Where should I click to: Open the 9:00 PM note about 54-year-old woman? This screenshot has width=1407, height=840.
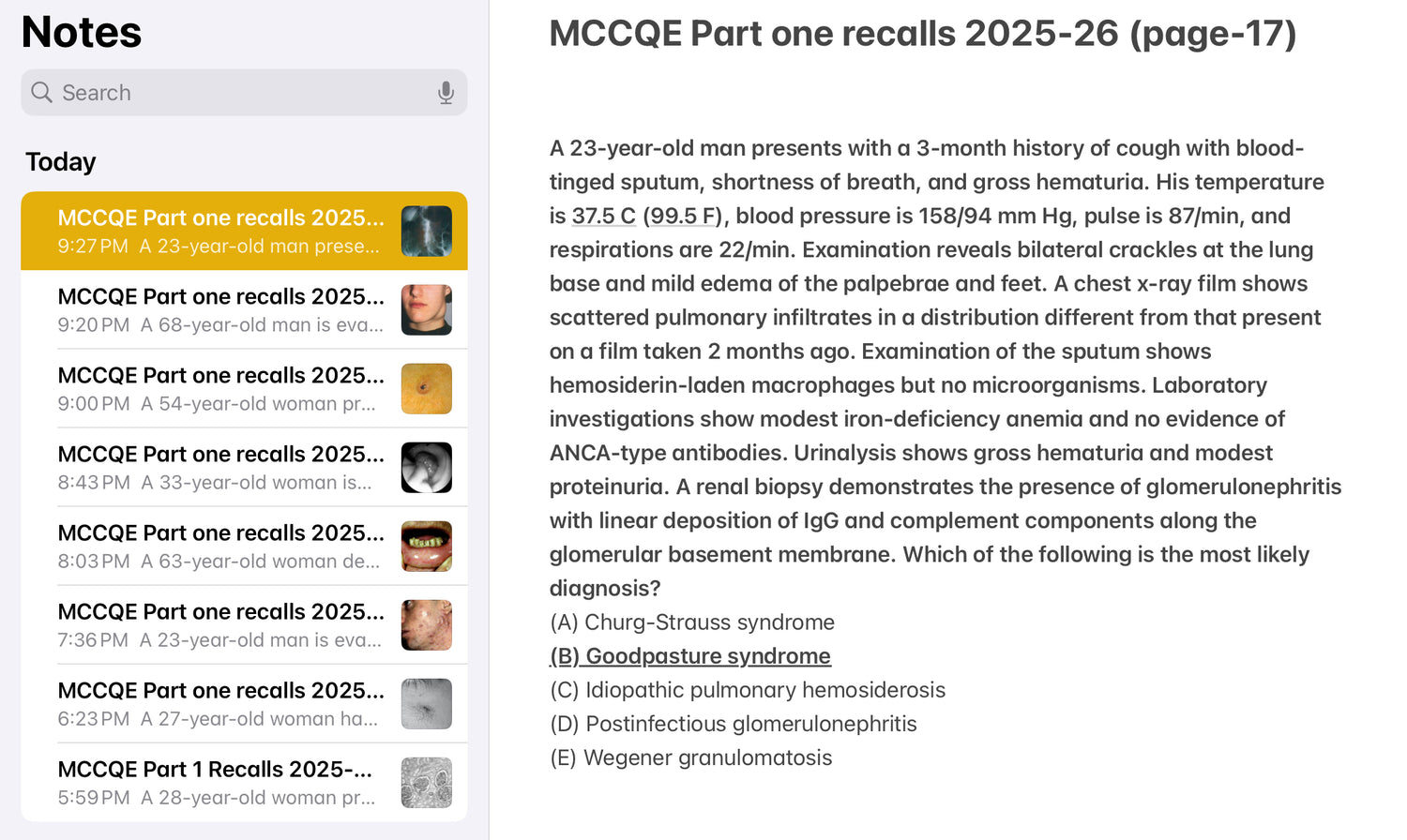click(220, 388)
